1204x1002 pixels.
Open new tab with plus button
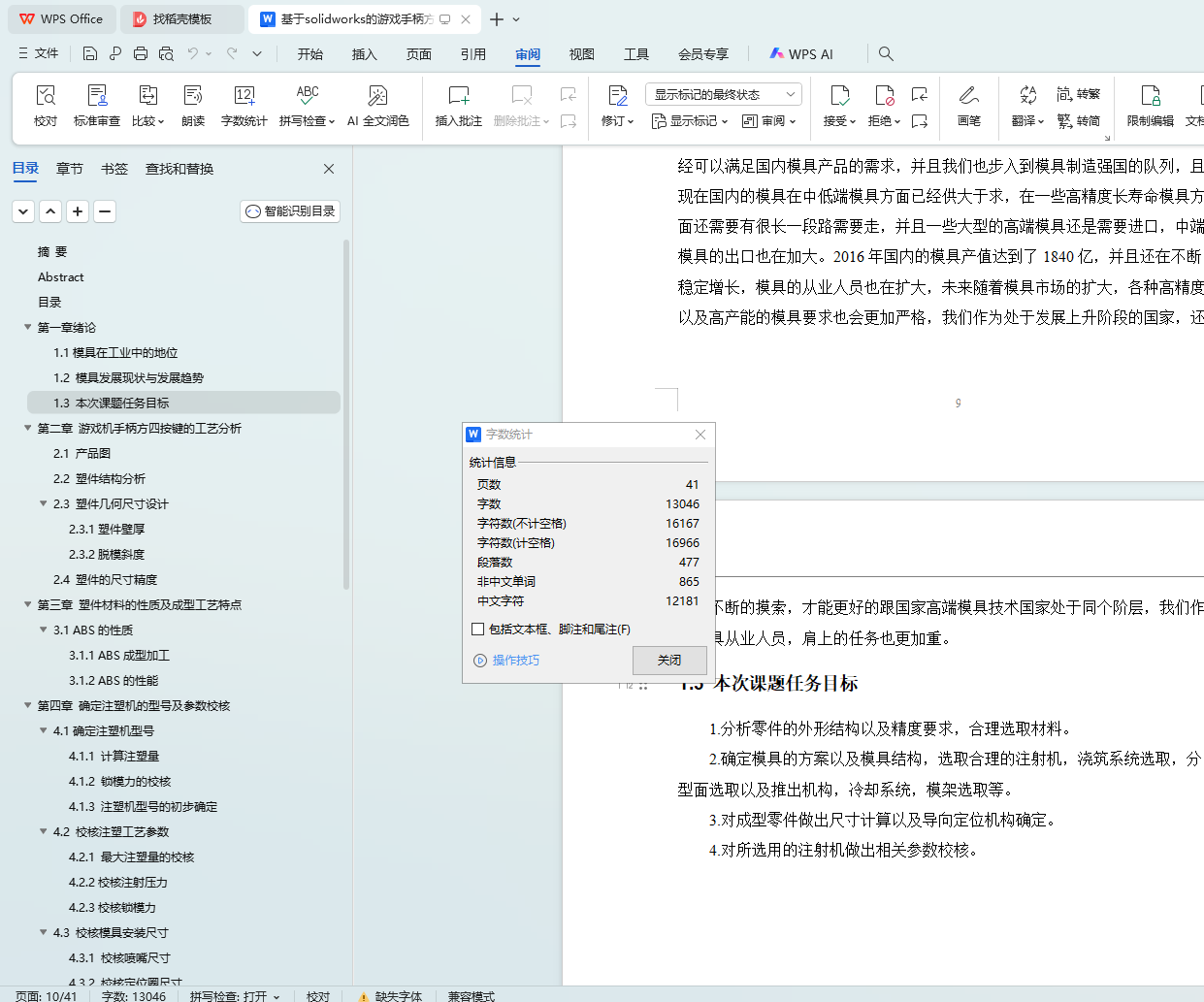497,19
